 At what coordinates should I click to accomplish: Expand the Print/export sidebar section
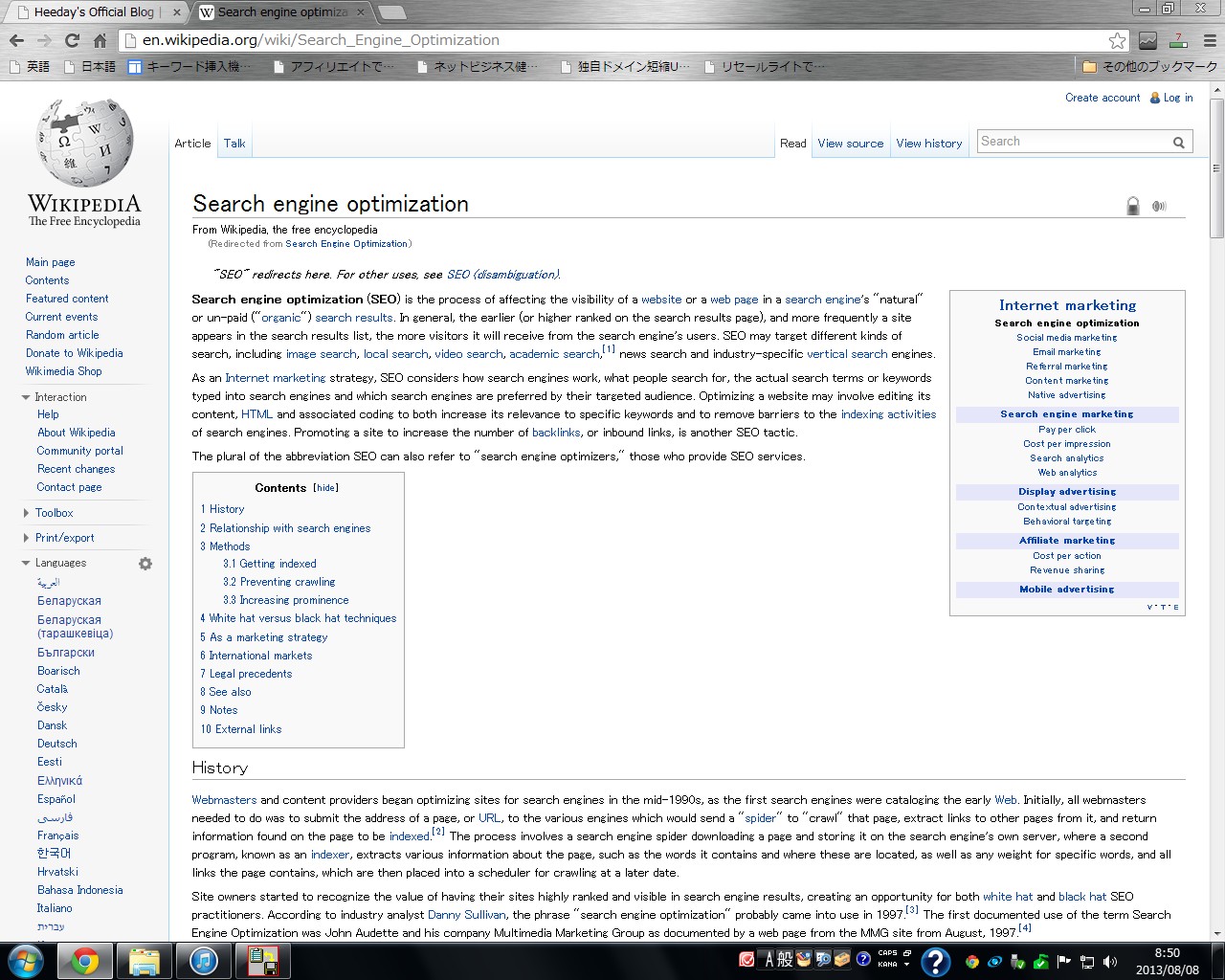pos(26,538)
